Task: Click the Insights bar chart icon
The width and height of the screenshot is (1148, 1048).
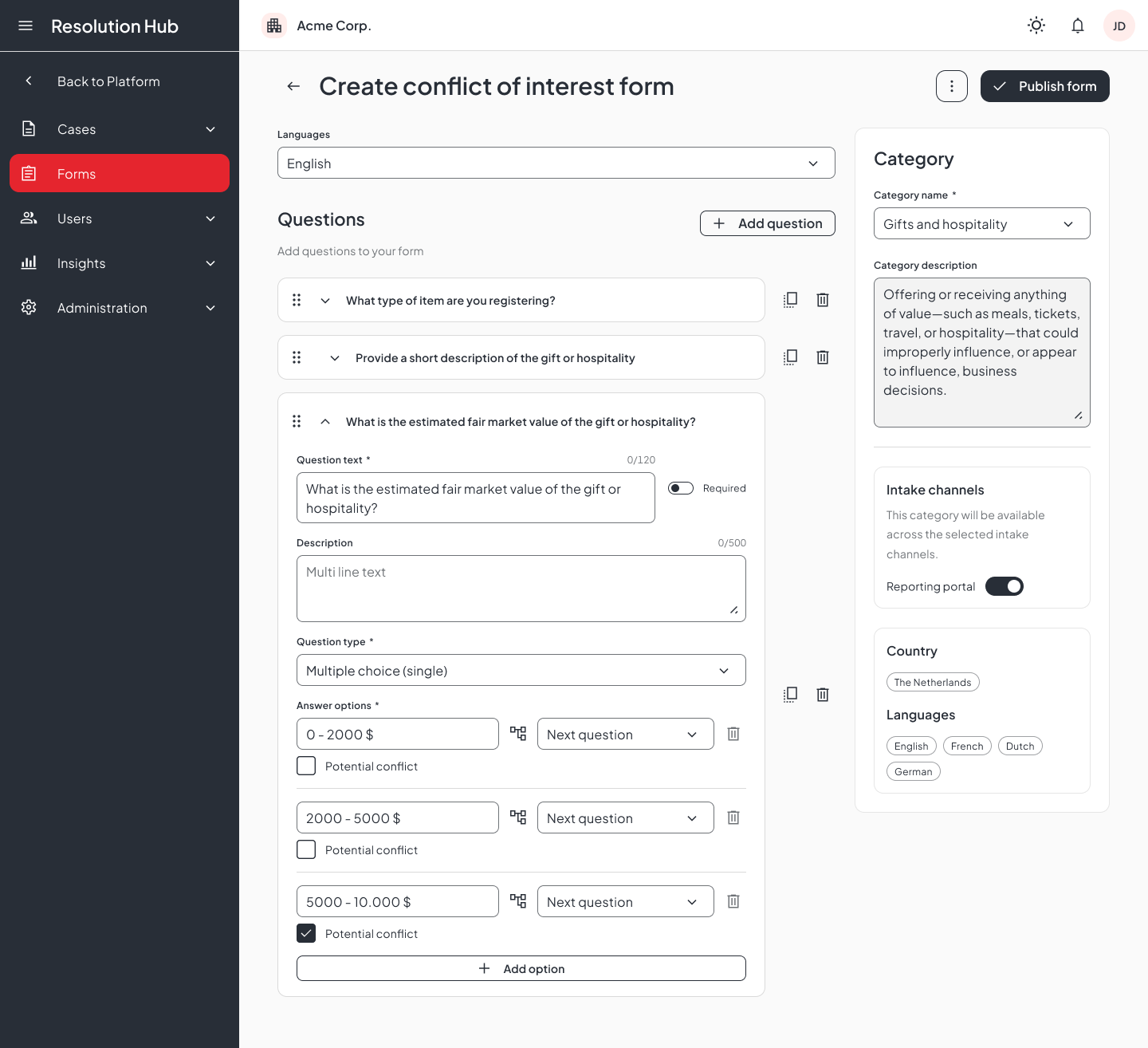Action: 29,262
